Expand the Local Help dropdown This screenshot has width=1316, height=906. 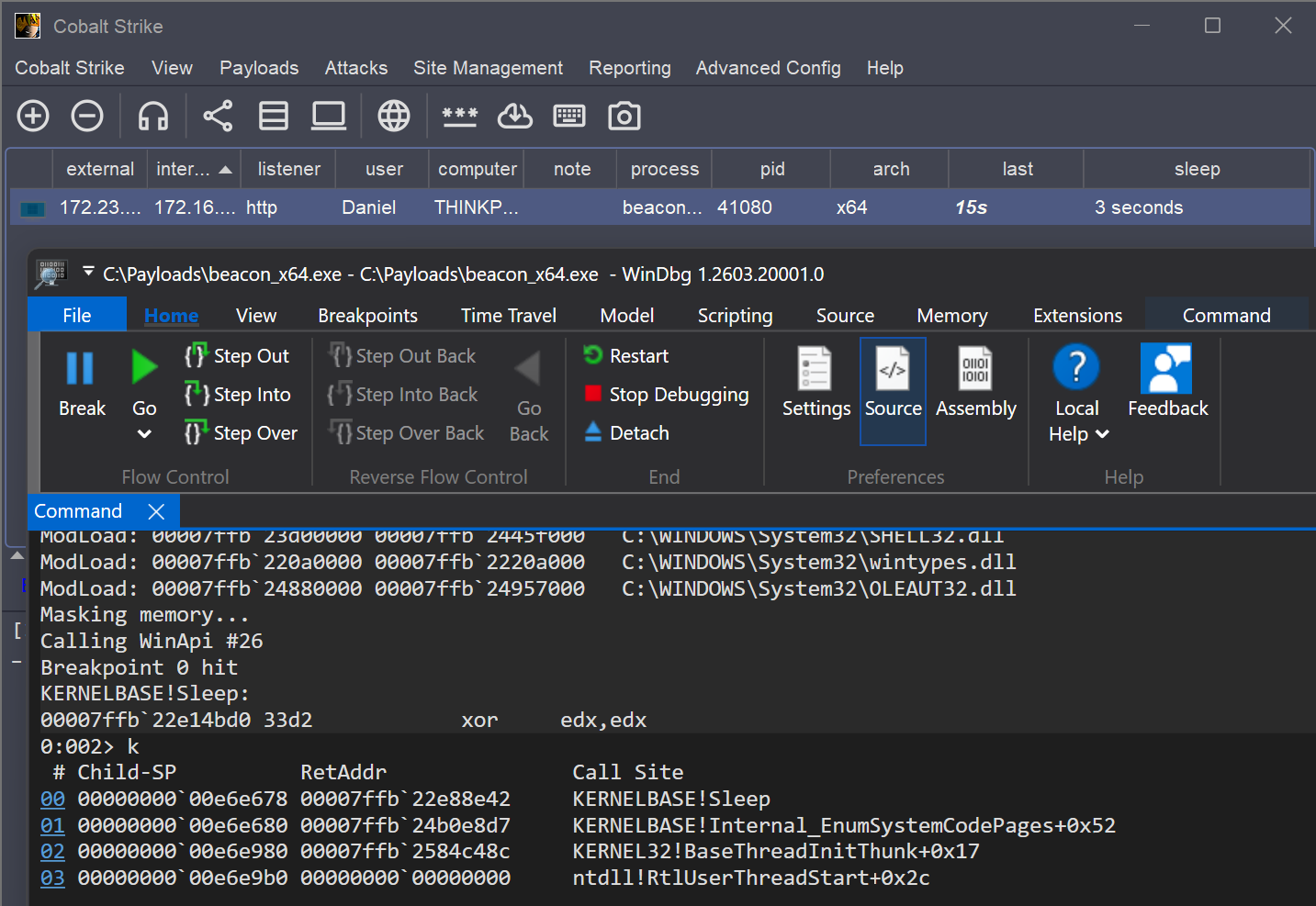click(1102, 434)
